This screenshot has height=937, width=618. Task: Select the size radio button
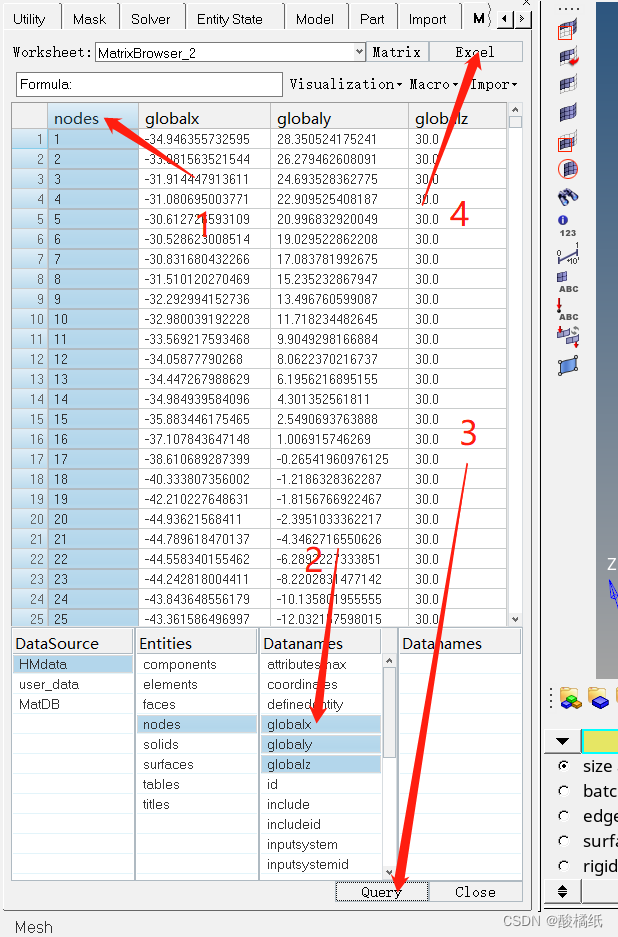564,766
